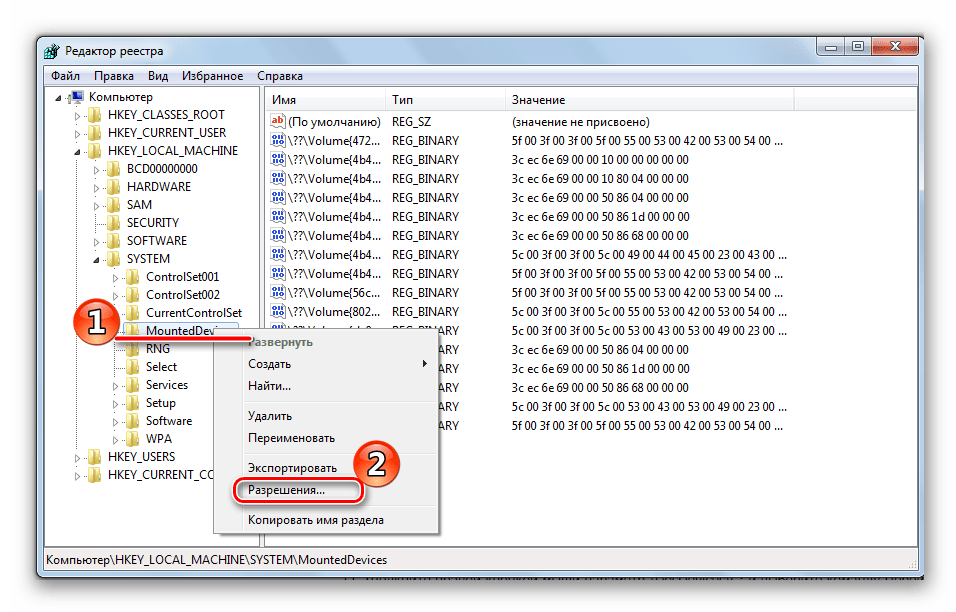The width and height of the screenshot is (956, 612).
Task: Select the Computer icon in the tree
Action: coord(76,97)
